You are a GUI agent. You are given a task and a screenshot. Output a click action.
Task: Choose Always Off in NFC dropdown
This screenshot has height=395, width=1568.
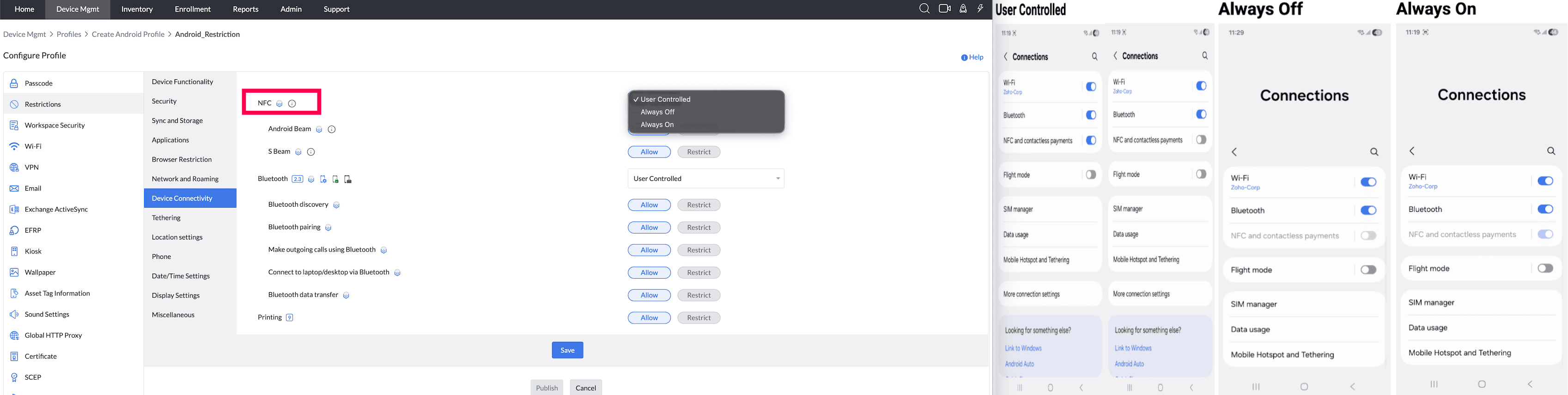coord(657,112)
